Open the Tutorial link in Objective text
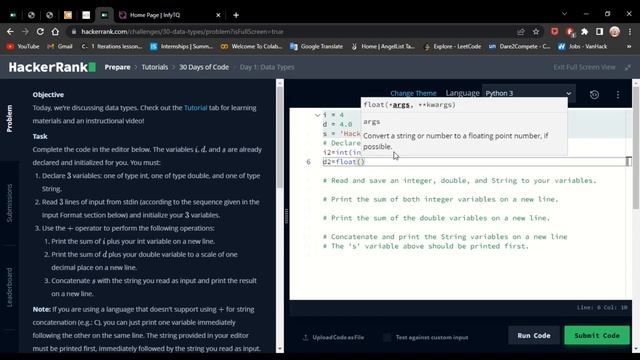The width and height of the screenshot is (640, 360). click(196, 108)
